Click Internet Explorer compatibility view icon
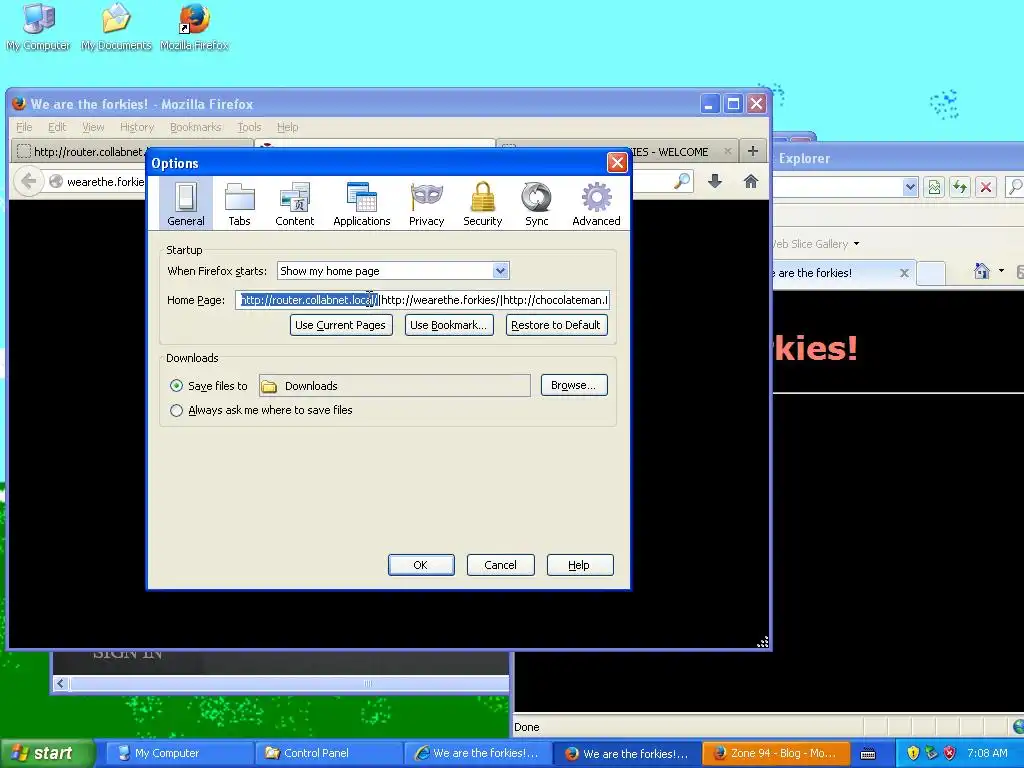1024x768 pixels. point(935,187)
